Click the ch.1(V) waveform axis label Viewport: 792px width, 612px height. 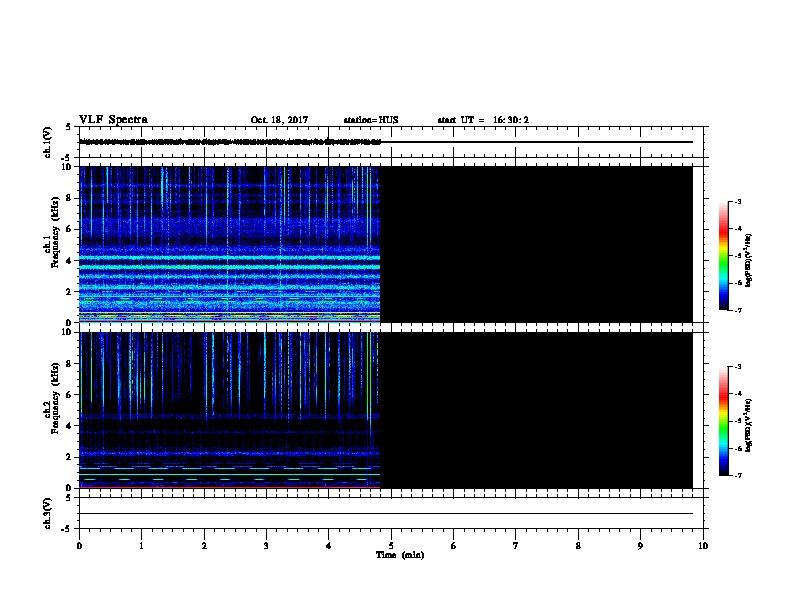point(47,142)
